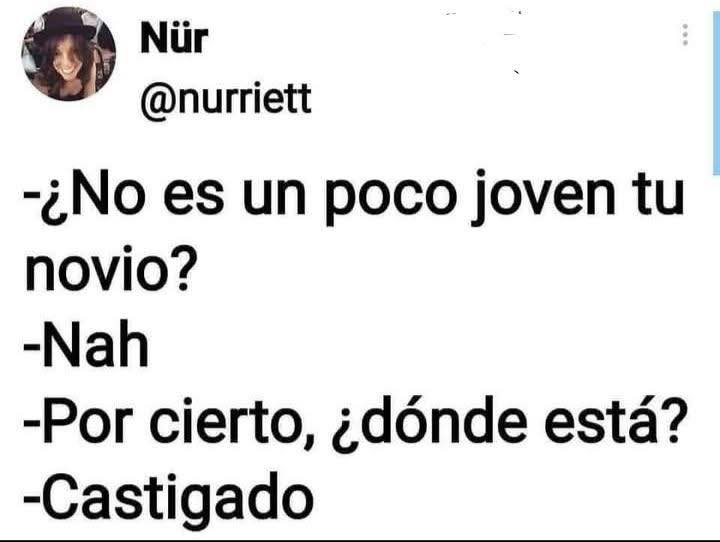Click the word "es" in the first line
The image size is (720, 542).
(194, 198)
